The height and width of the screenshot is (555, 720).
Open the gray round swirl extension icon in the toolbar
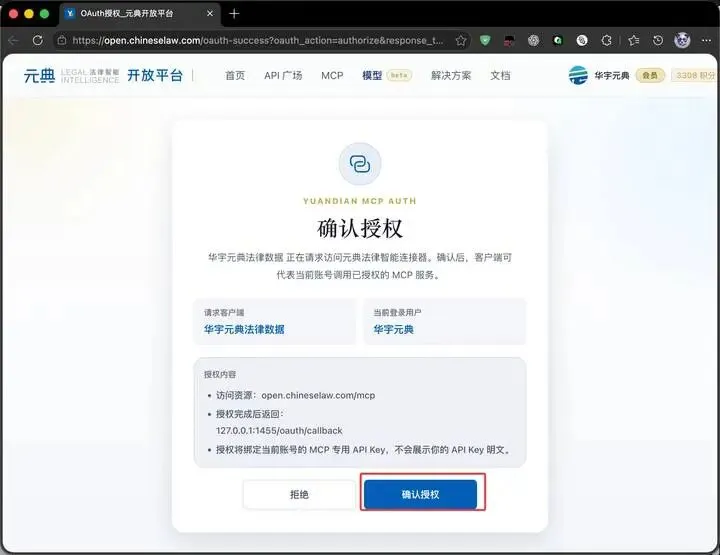(533, 40)
